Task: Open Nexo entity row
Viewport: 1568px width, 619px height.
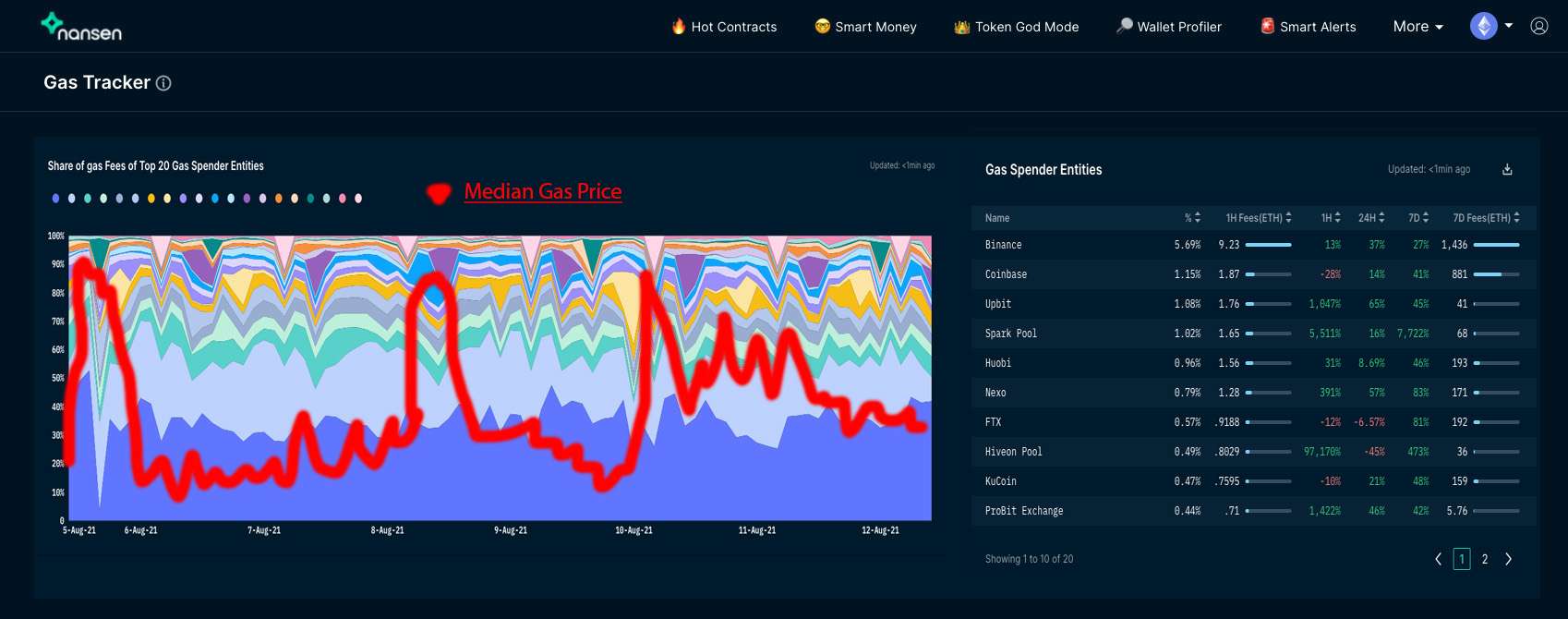Action: pos(1254,393)
